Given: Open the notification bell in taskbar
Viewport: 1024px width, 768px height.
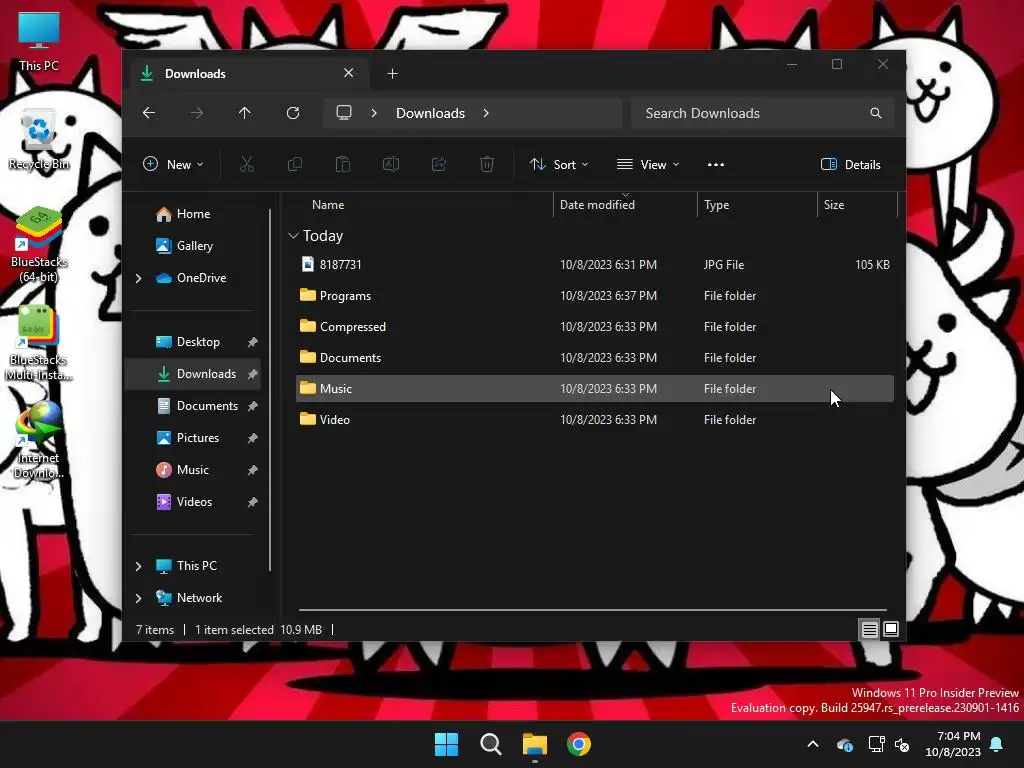Looking at the screenshot, I should coord(997,744).
